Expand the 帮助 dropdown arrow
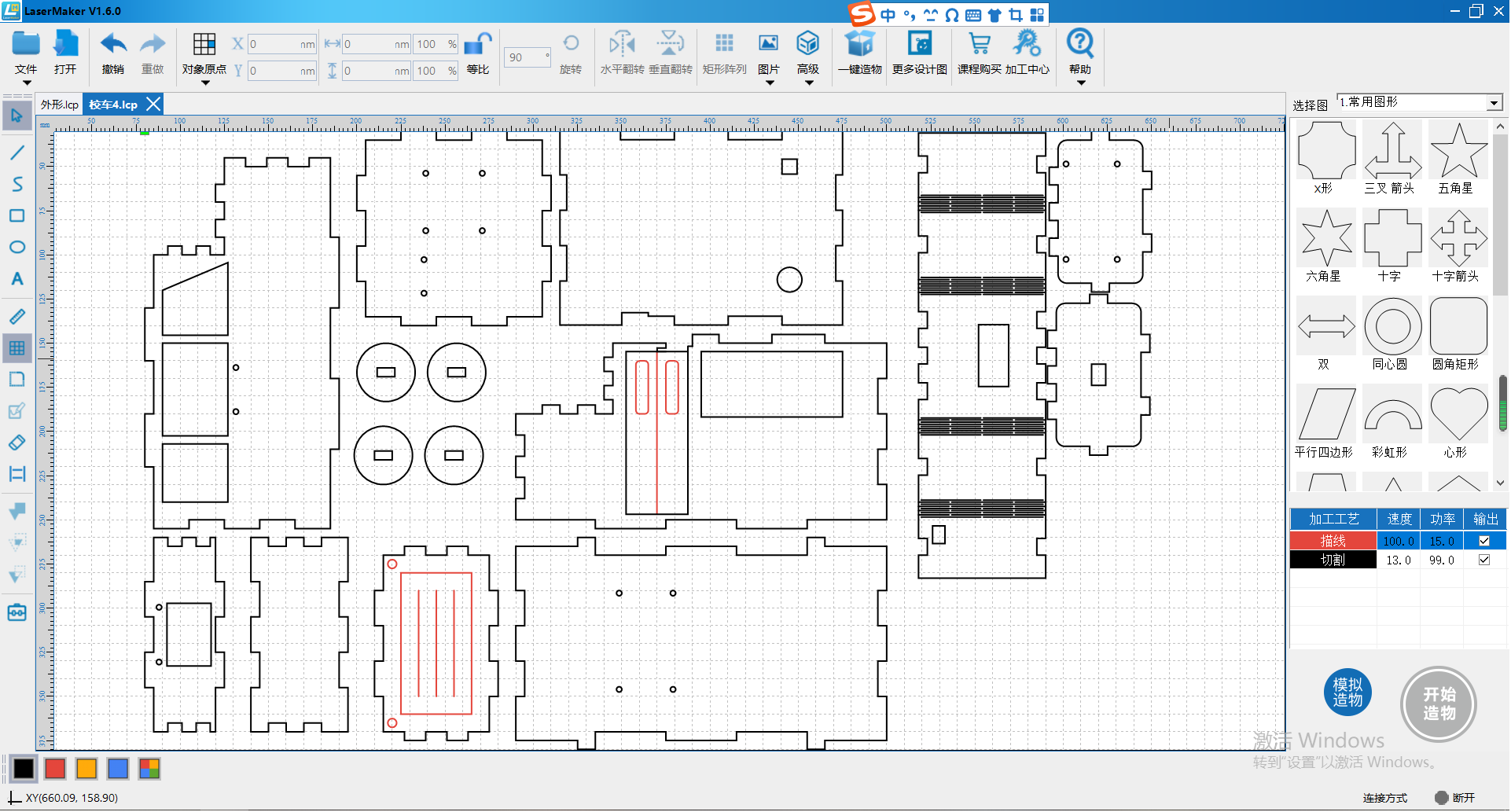Viewport: 1511px width, 812px height. click(x=1081, y=83)
